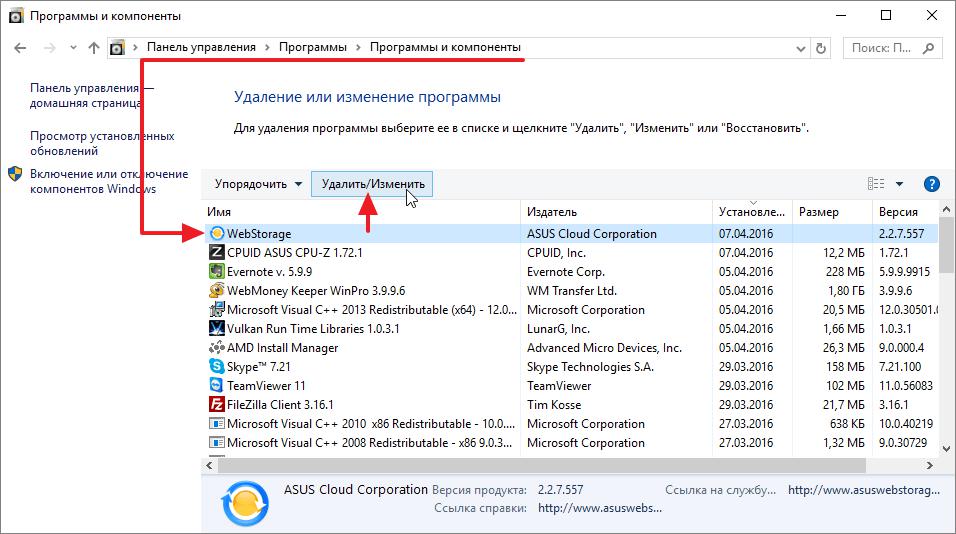The image size is (956, 534).
Task: Sort by the Издатель column header
Action: [616, 212]
